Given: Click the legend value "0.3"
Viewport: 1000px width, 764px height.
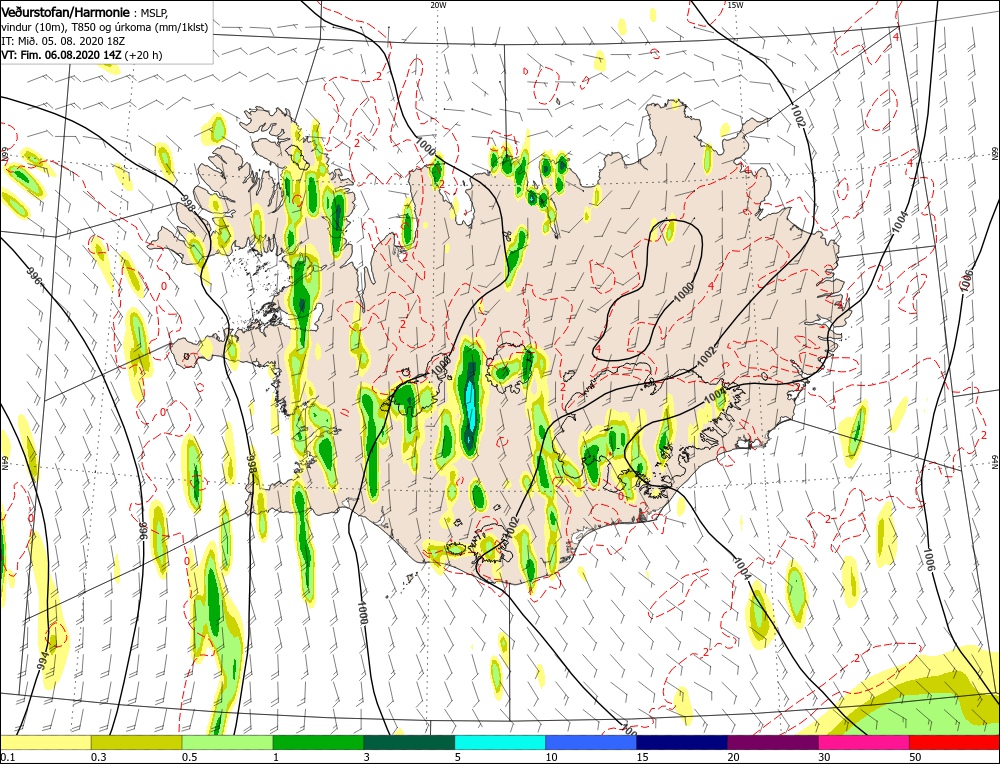Looking at the screenshot, I should pyautogui.click(x=98, y=756).
